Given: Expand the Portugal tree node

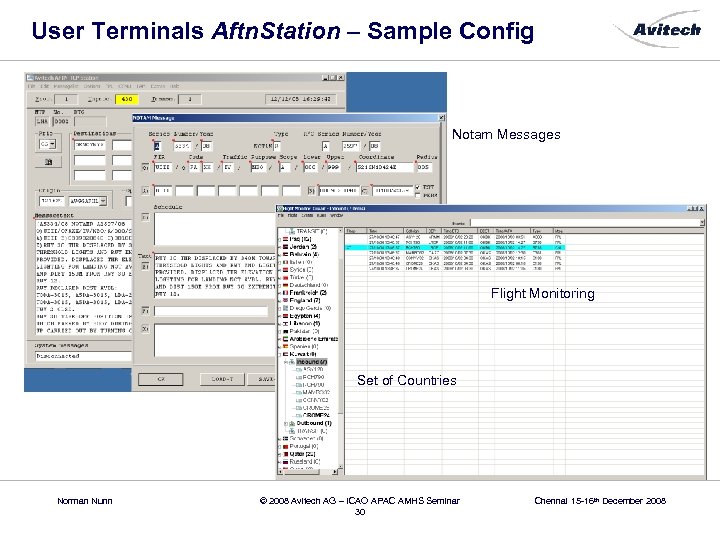Looking at the screenshot, I should [x=280, y=446].
